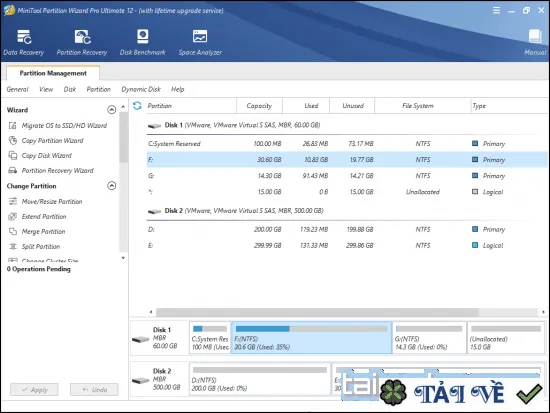Collapse the Change Partition section

point(112,186)
